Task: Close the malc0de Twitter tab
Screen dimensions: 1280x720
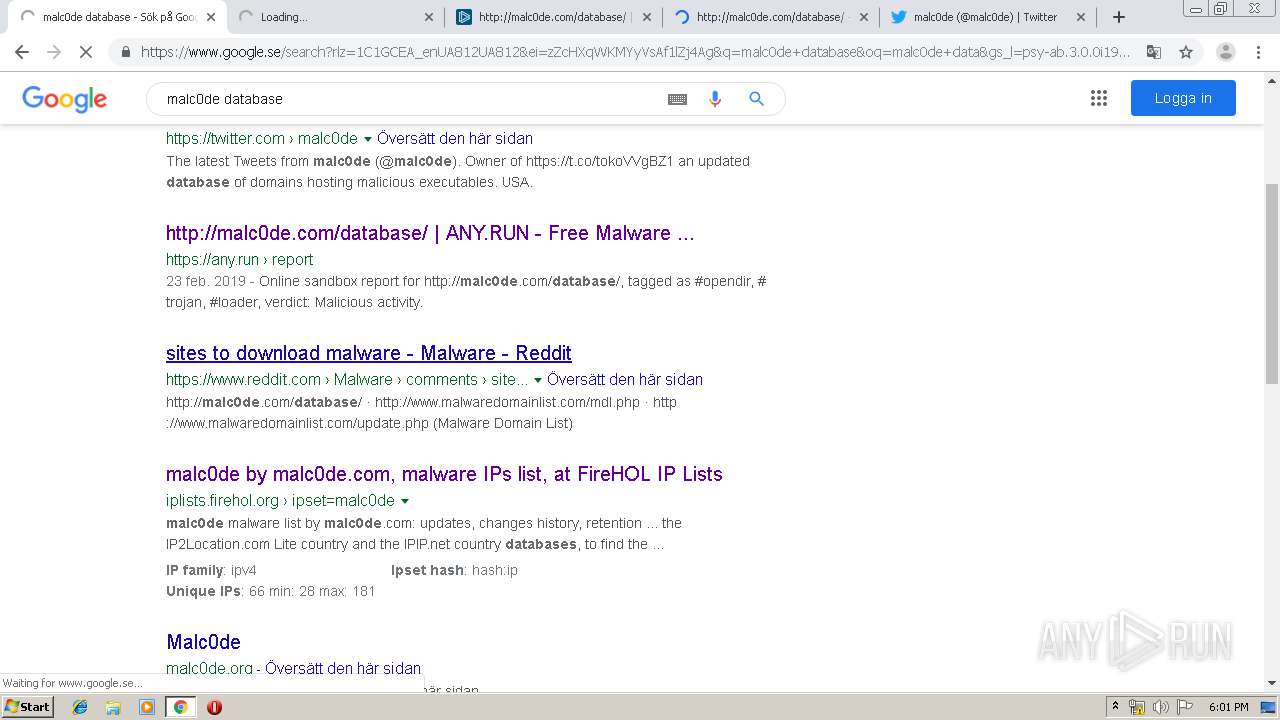Action: click(x=1080, y=17)
